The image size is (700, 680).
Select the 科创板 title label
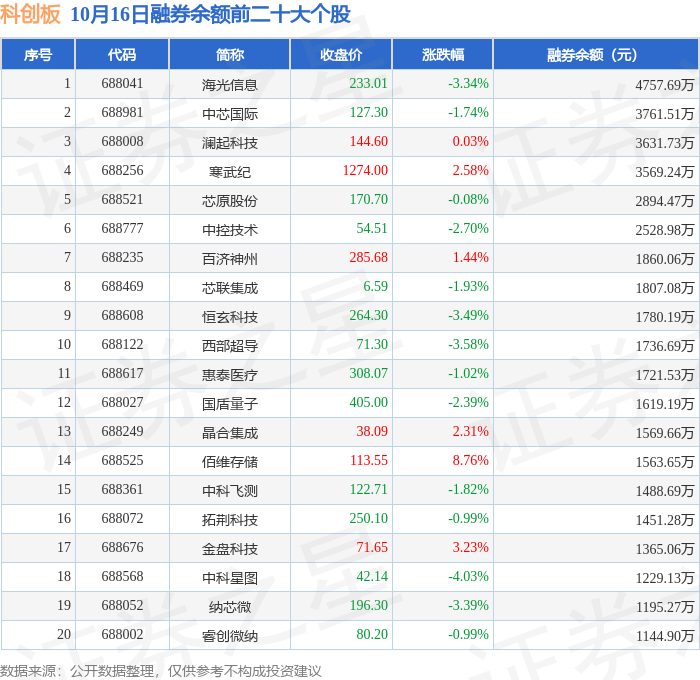[x=30, y=14]
